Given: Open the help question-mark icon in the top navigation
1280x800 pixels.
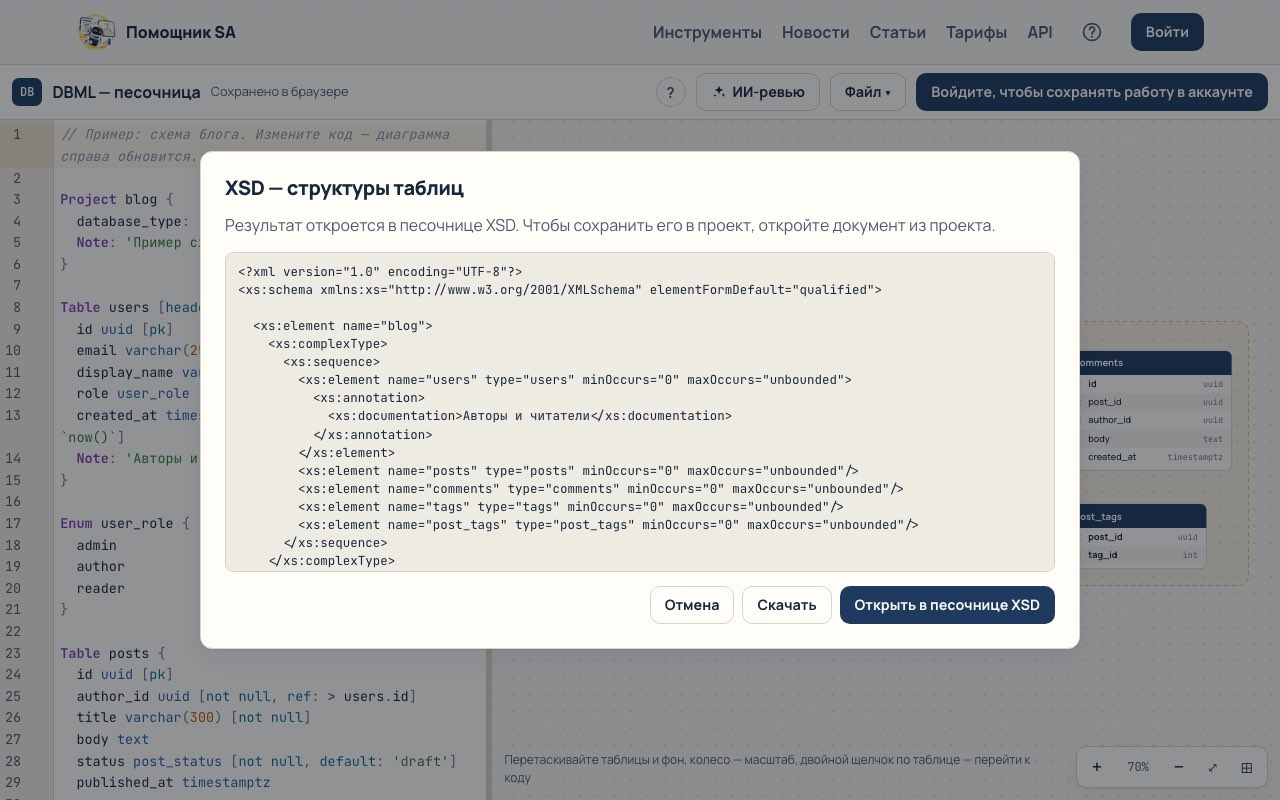Looking at the screenshot, I should click(1092, 32).
